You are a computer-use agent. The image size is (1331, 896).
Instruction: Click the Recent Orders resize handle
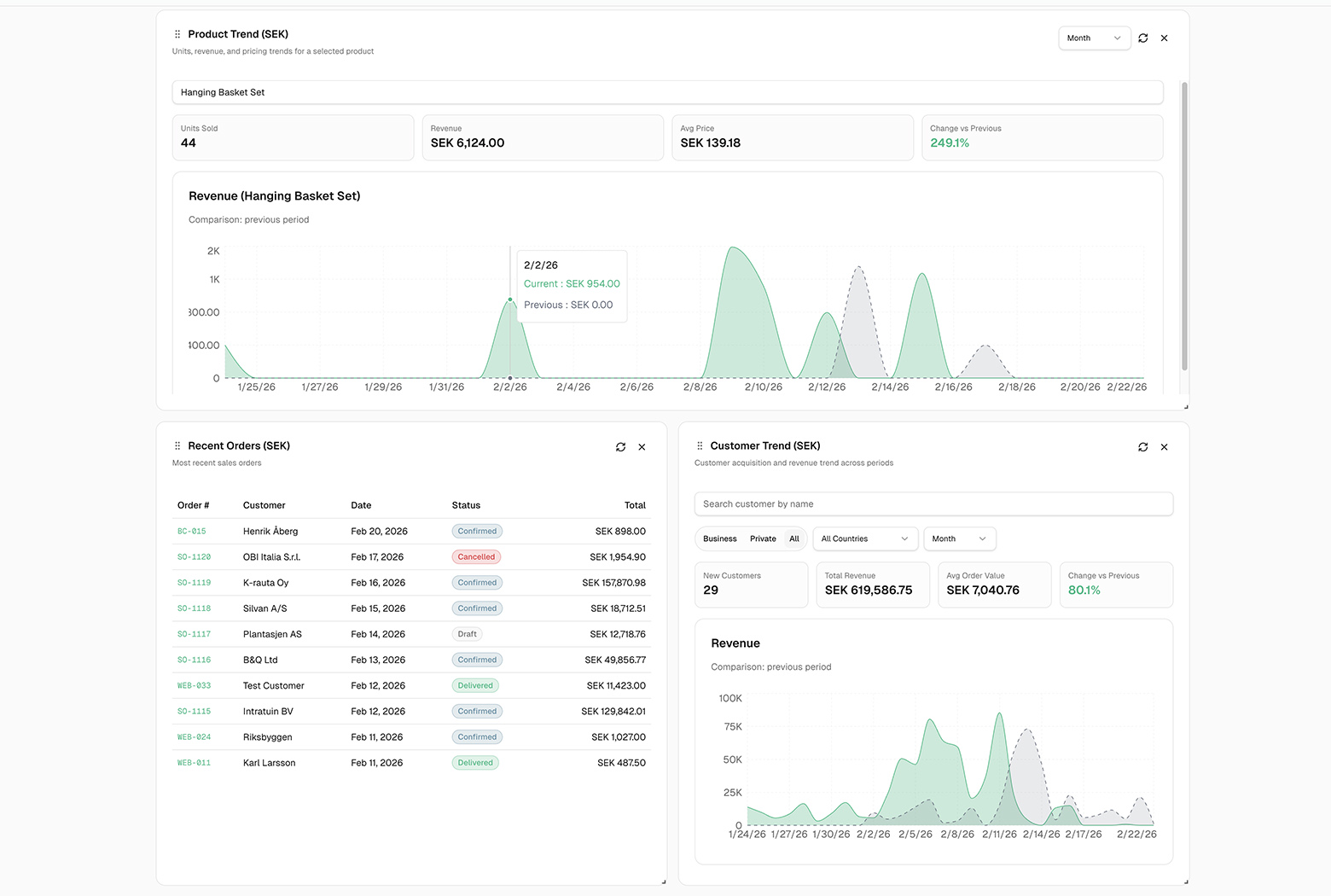coord(663,881)
